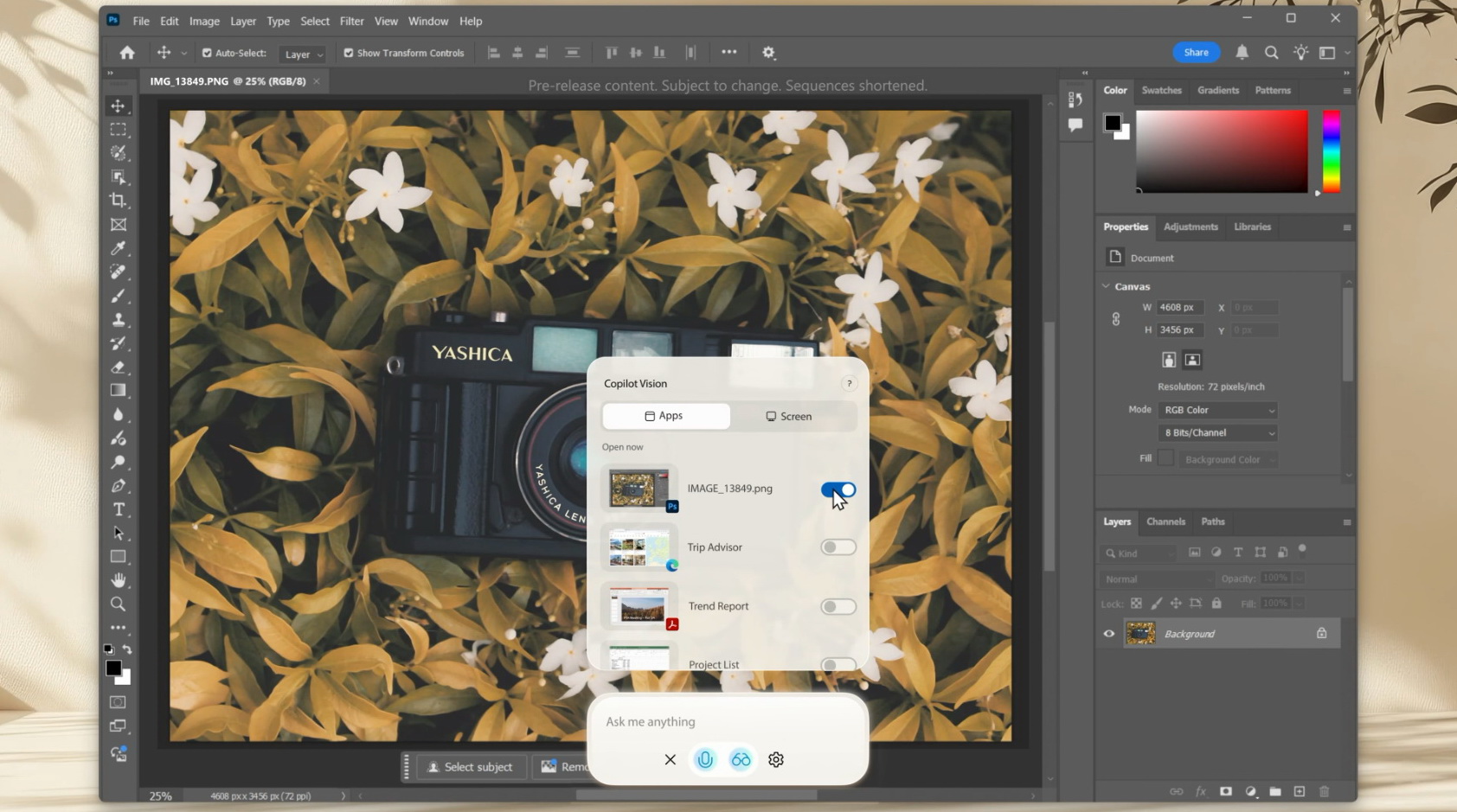Pick the Eyedropper tool

click(x=119, y=248)
